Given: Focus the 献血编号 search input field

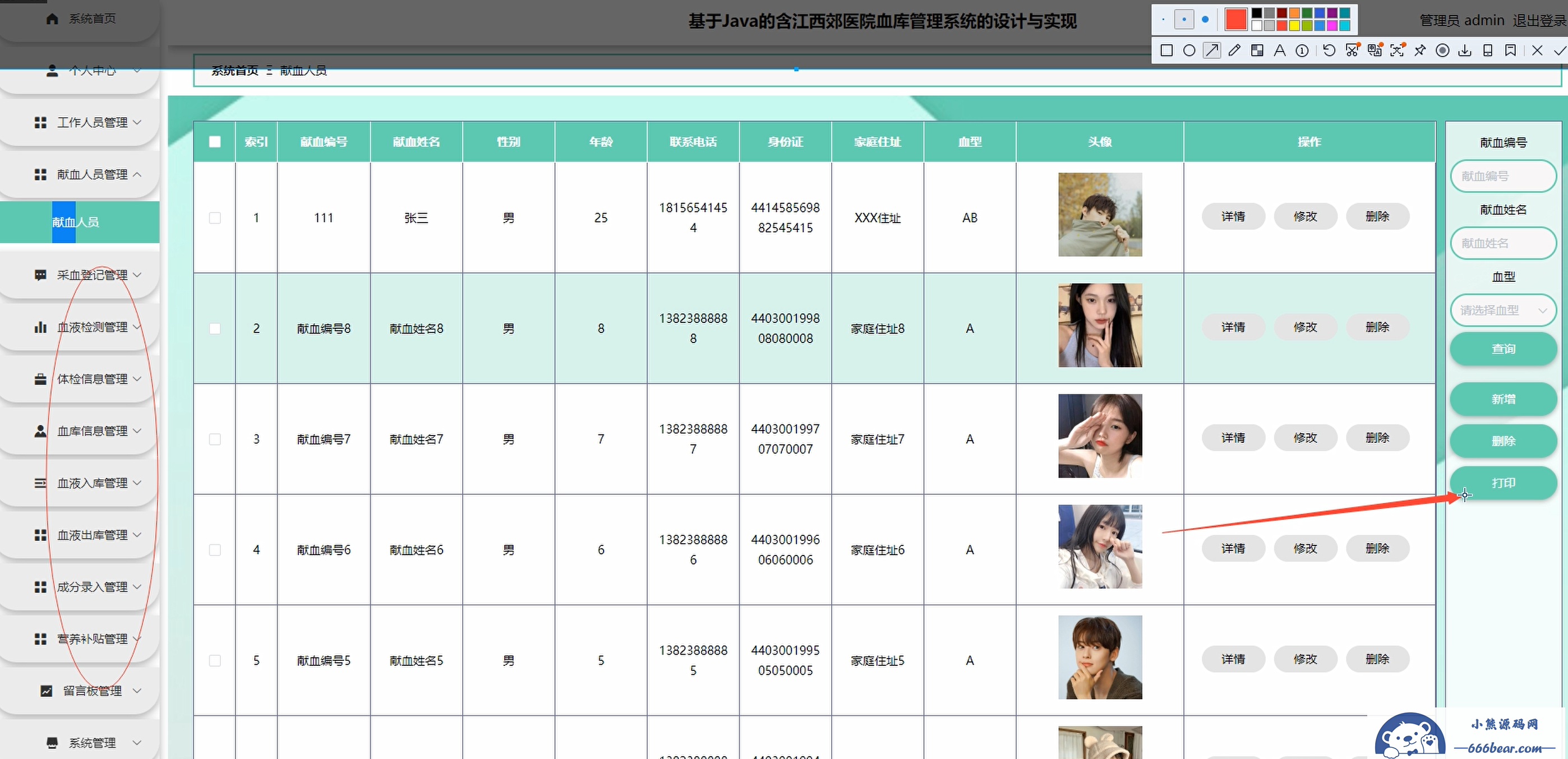Looking at the screenshot, I should 1504,177.
